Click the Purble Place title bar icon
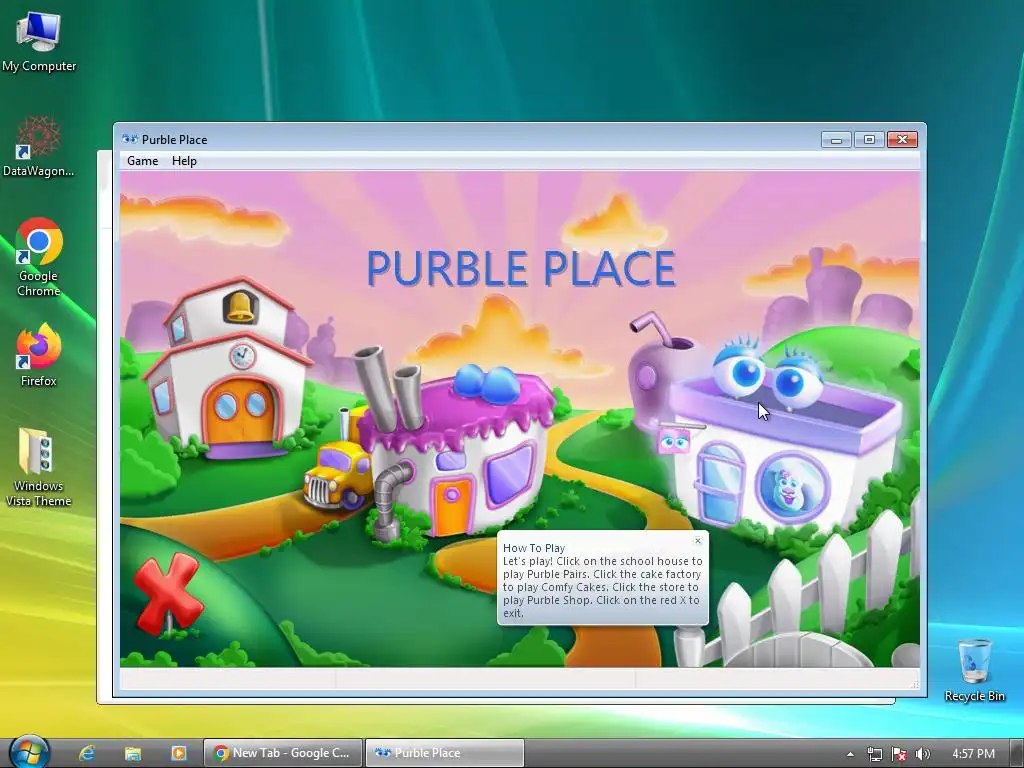1024x768 pixels. pyautogui.click(x=130, y=139)
